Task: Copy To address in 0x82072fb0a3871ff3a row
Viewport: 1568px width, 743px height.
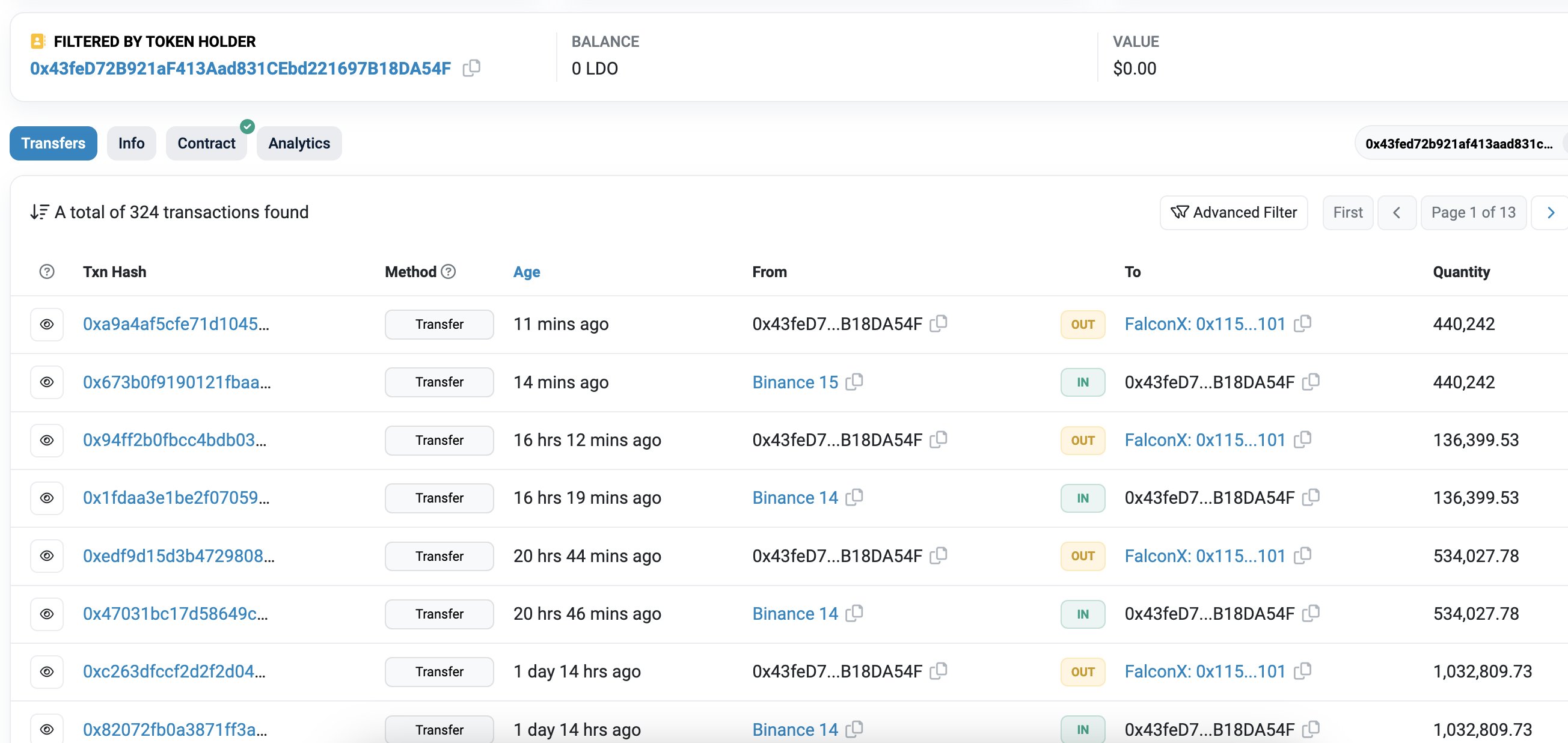Action: point(1311,729)
